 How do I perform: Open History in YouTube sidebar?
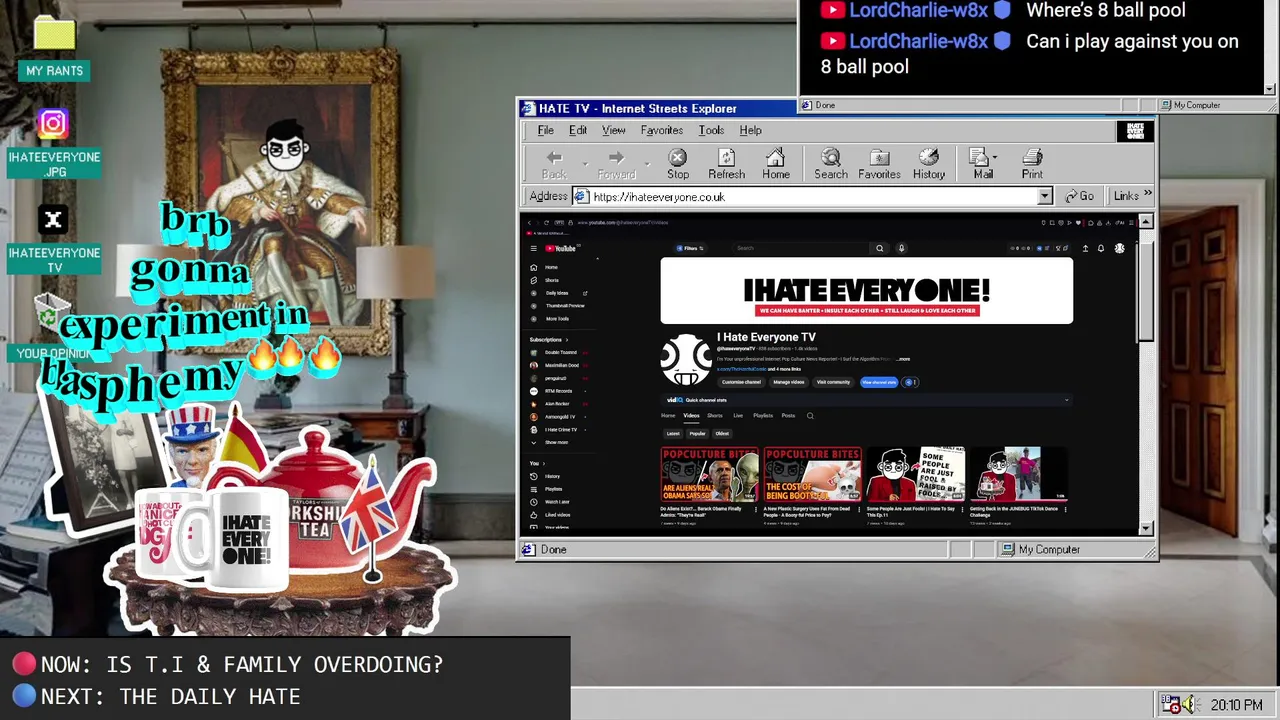tap(552, 476)
